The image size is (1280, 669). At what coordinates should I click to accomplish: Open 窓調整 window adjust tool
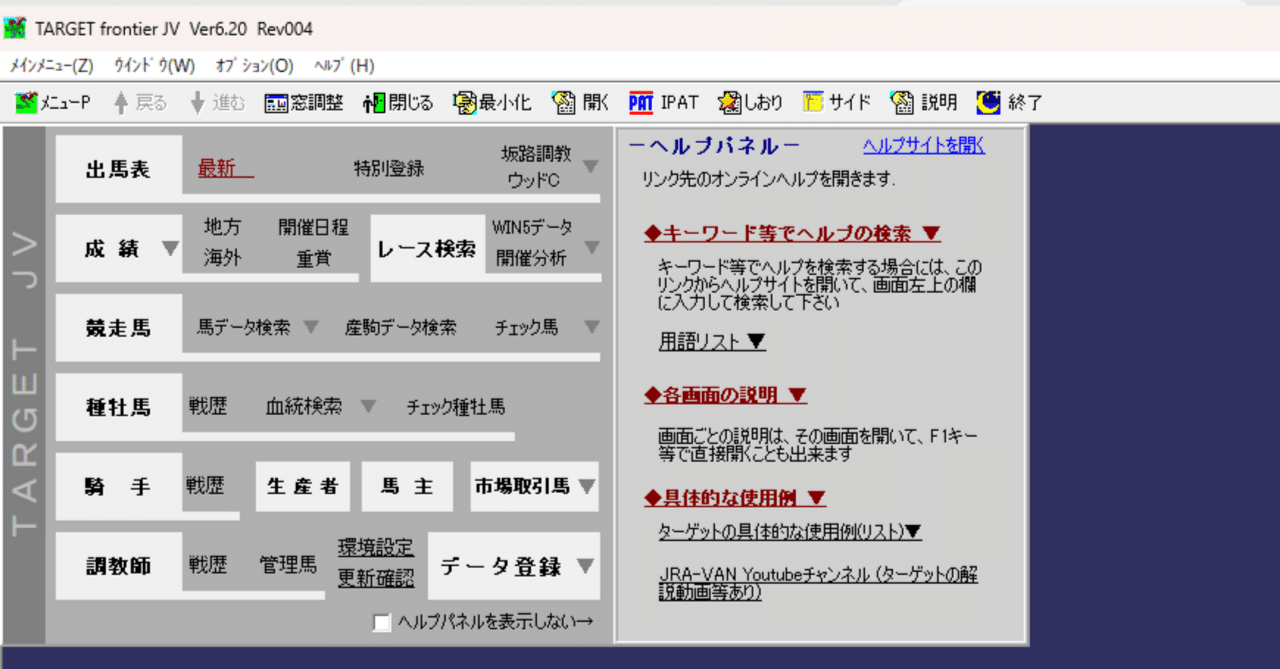point(304,102)
